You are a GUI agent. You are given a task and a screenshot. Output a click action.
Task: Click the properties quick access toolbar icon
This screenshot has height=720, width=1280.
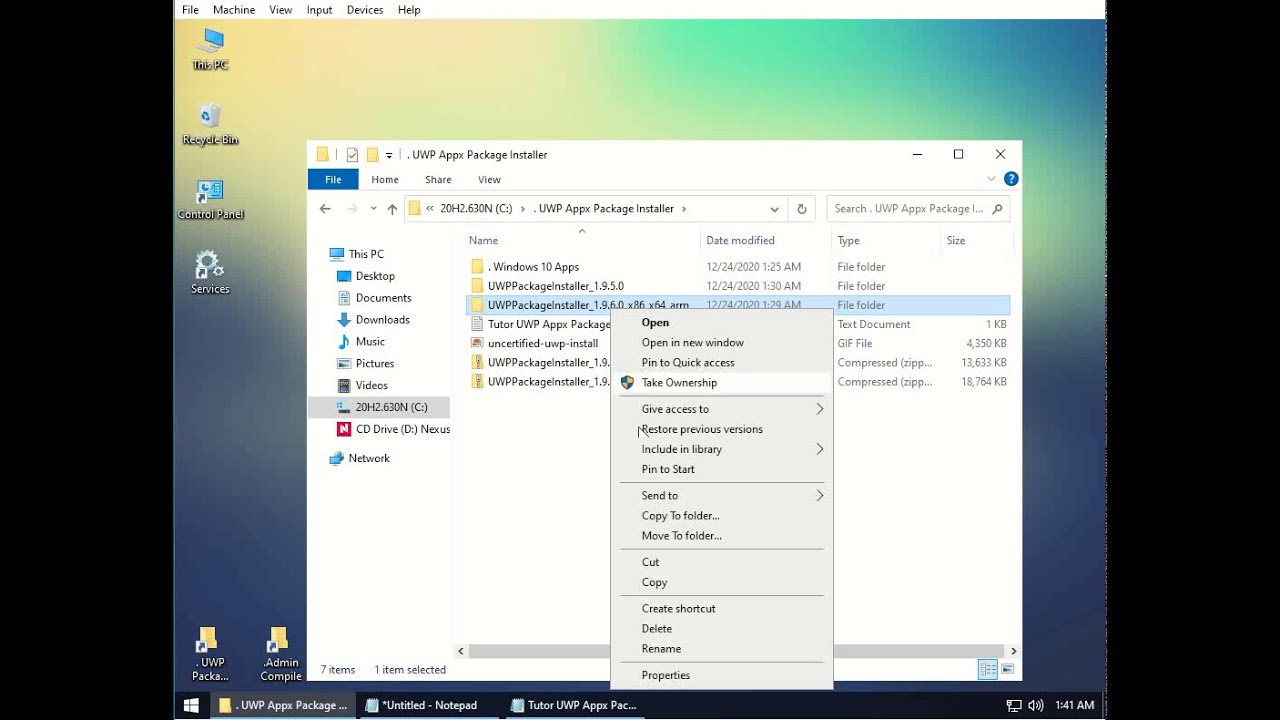pos(352,155)
